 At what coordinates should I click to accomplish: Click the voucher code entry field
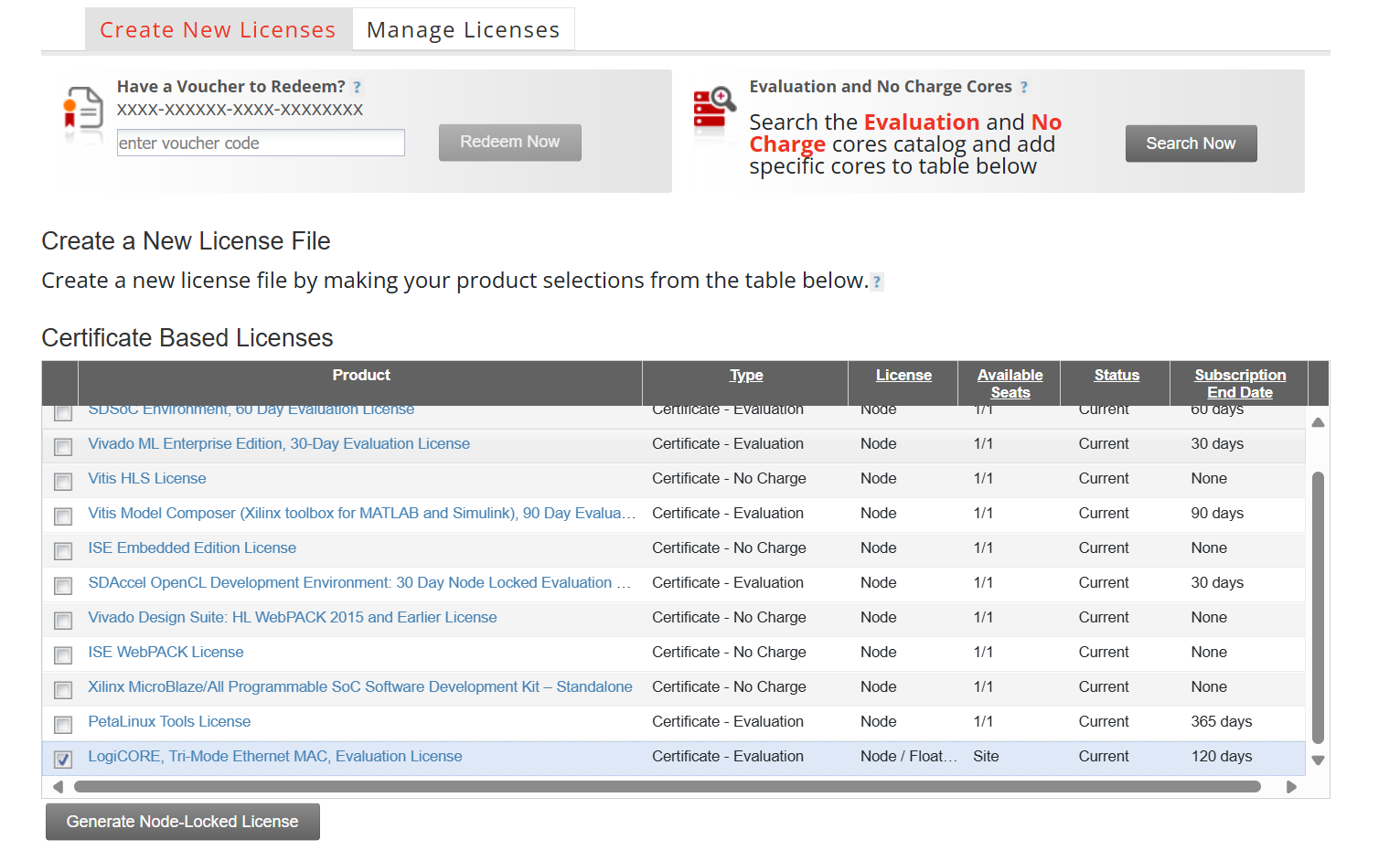coord(260,143)
